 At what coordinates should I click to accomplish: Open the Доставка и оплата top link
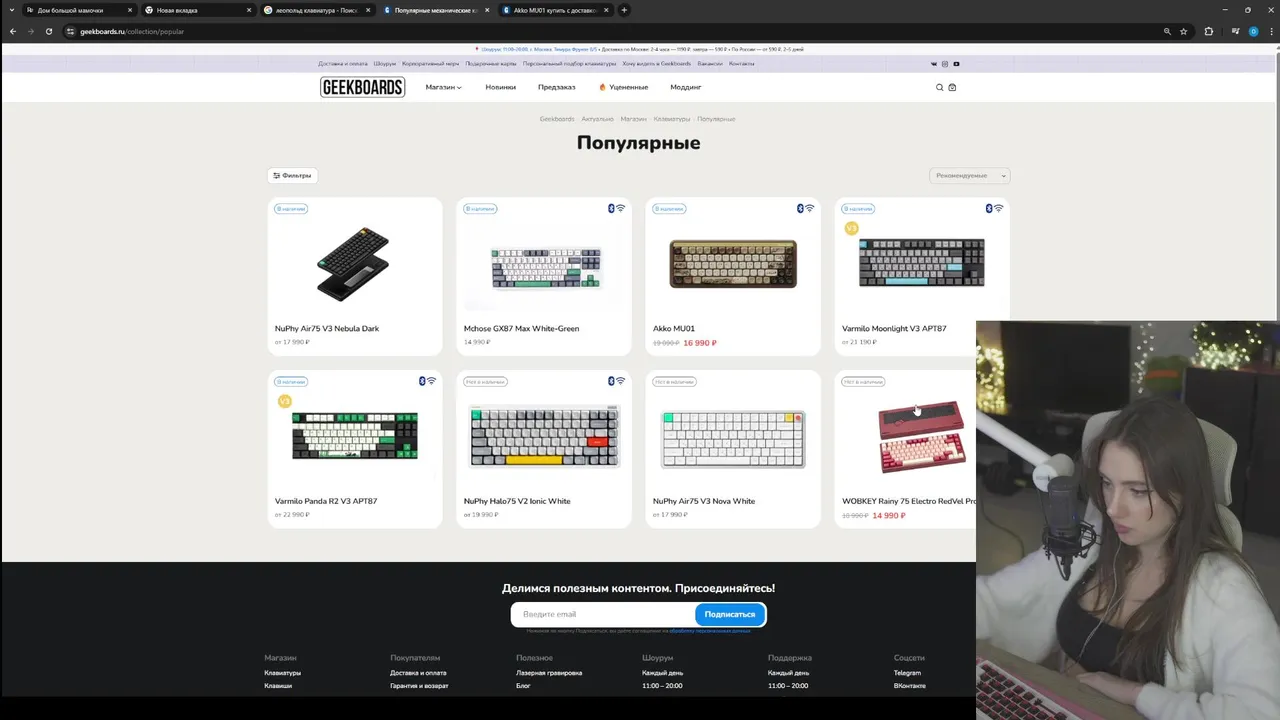[x=343, y=64]
